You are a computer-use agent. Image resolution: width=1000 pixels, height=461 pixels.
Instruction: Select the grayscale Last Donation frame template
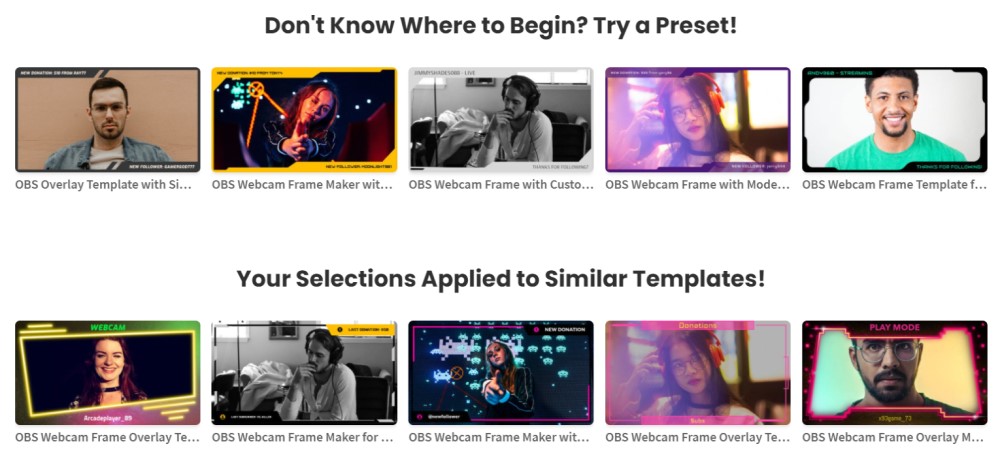304,373
